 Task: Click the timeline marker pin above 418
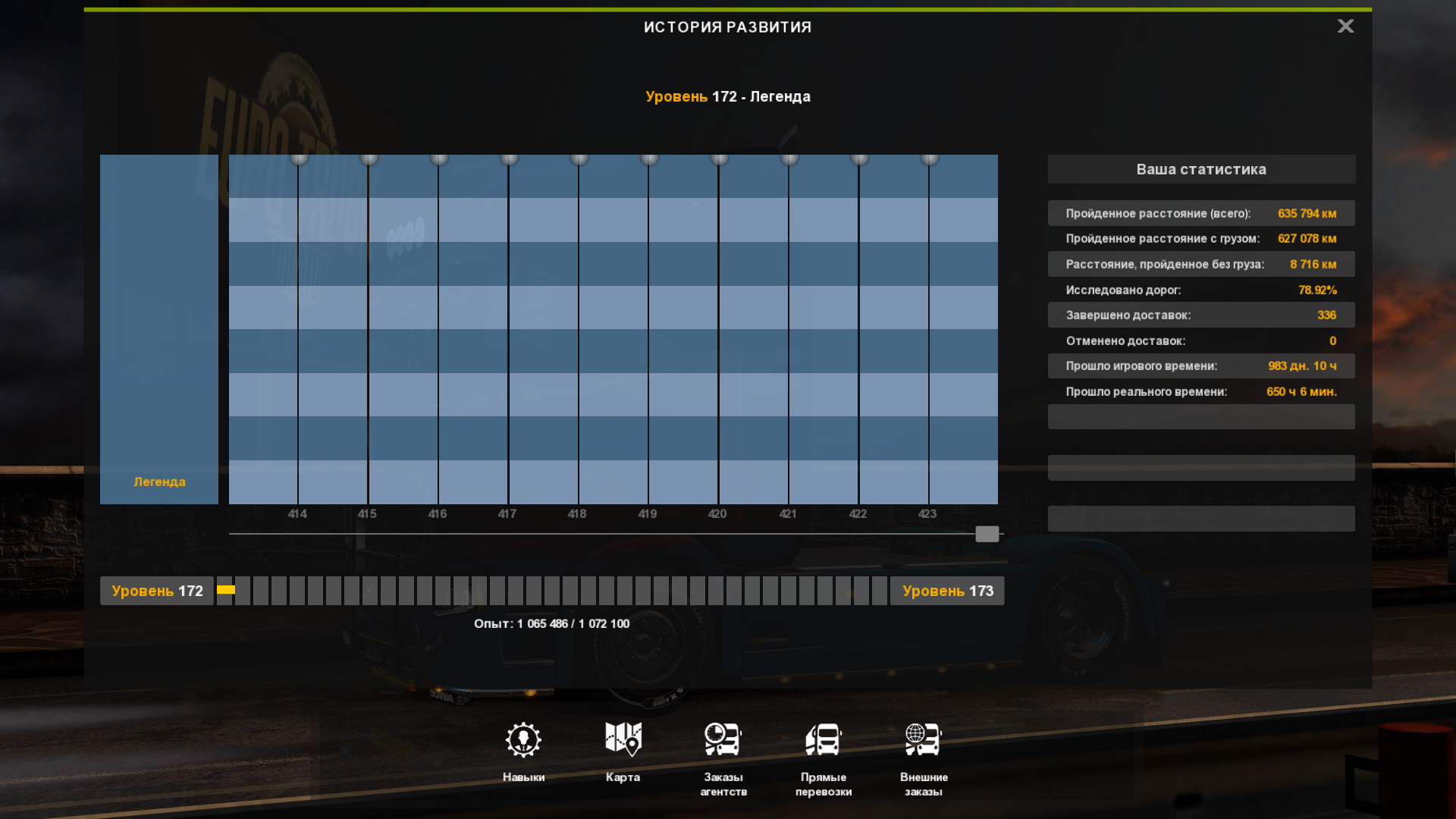coord(579,158)
